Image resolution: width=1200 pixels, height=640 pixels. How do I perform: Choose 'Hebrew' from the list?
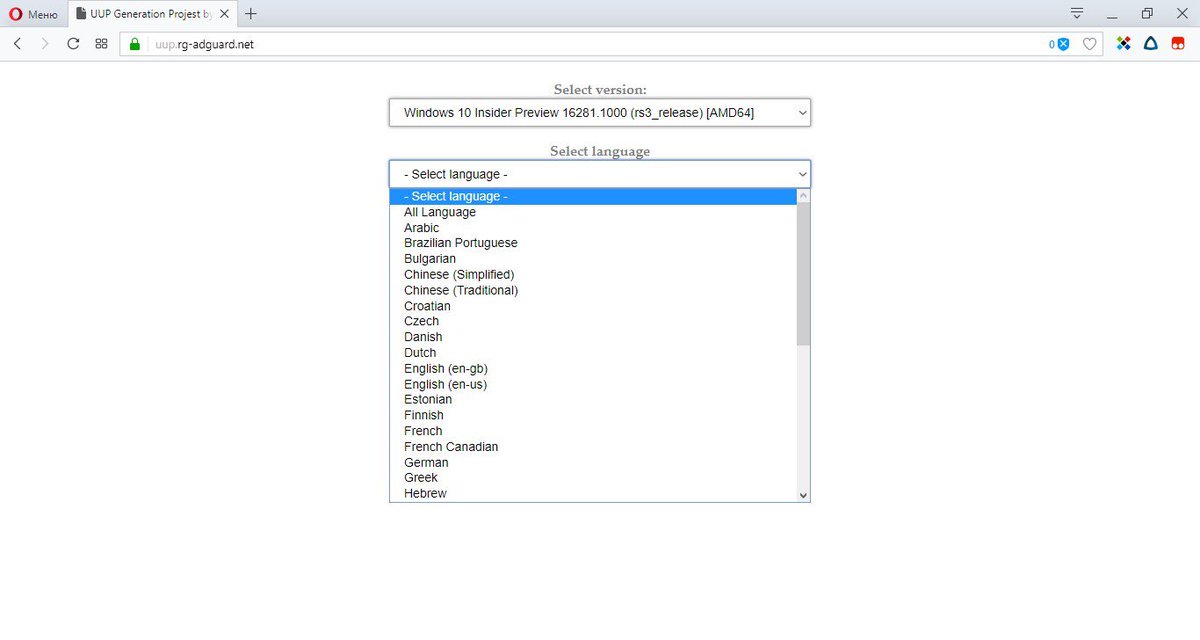(x=593, y=494)
